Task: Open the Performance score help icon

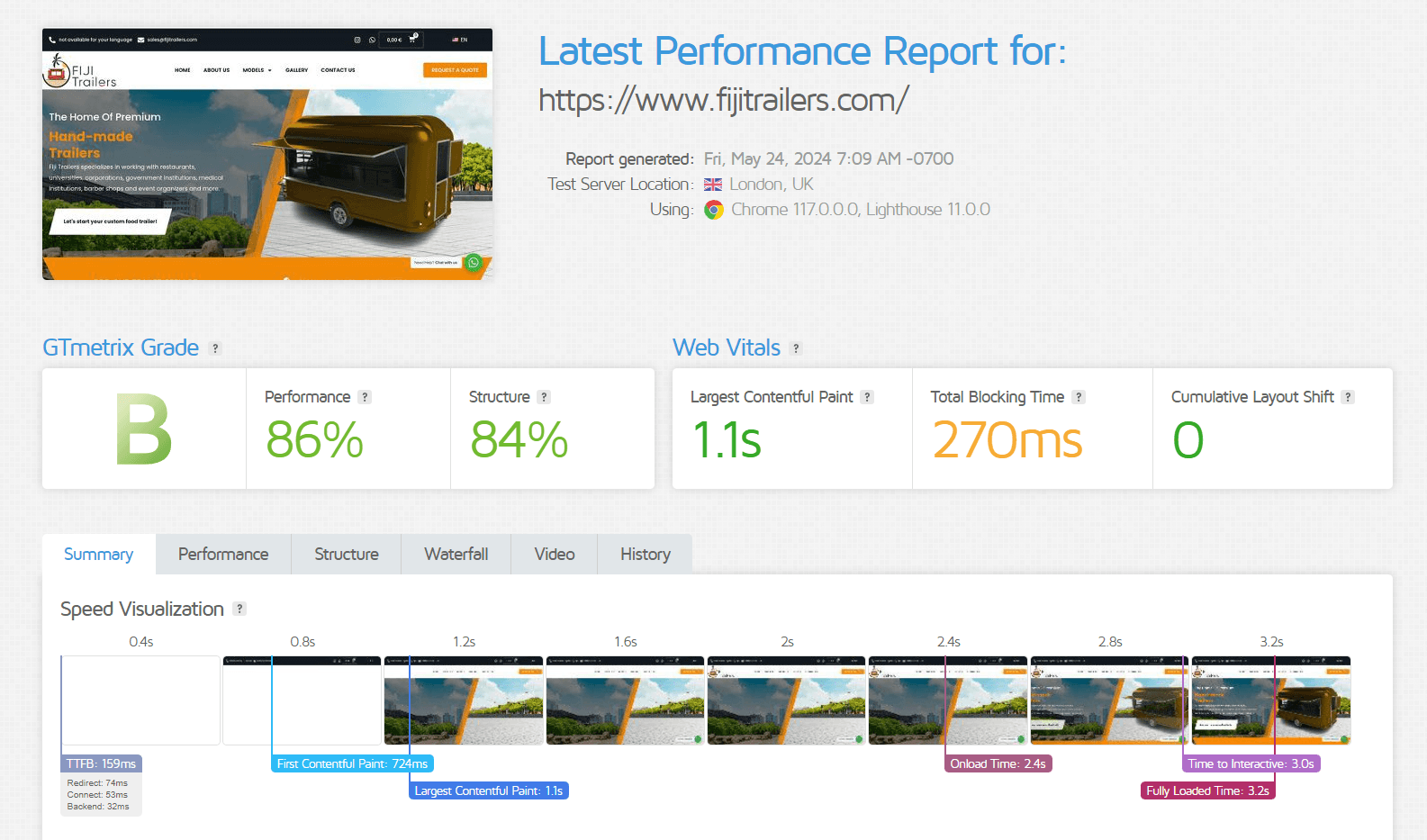Action: 365,397
